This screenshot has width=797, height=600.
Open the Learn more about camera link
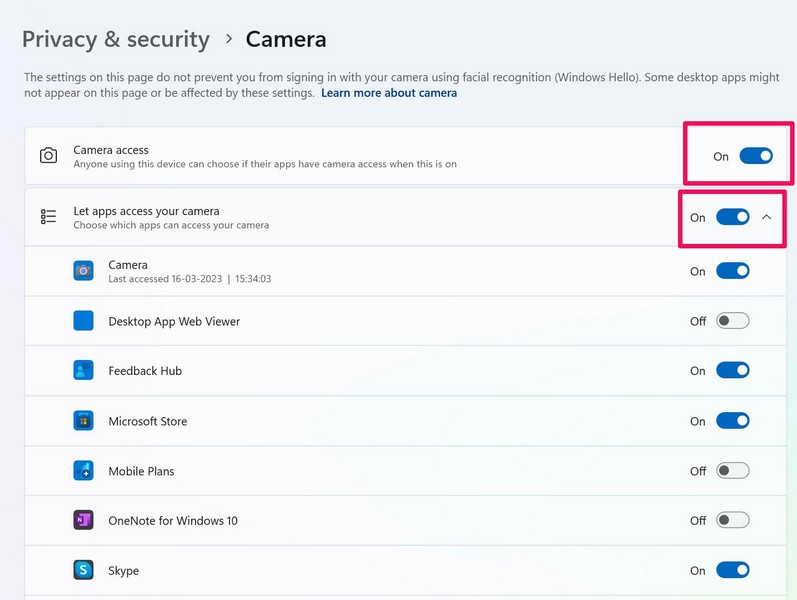pos(389,93)
